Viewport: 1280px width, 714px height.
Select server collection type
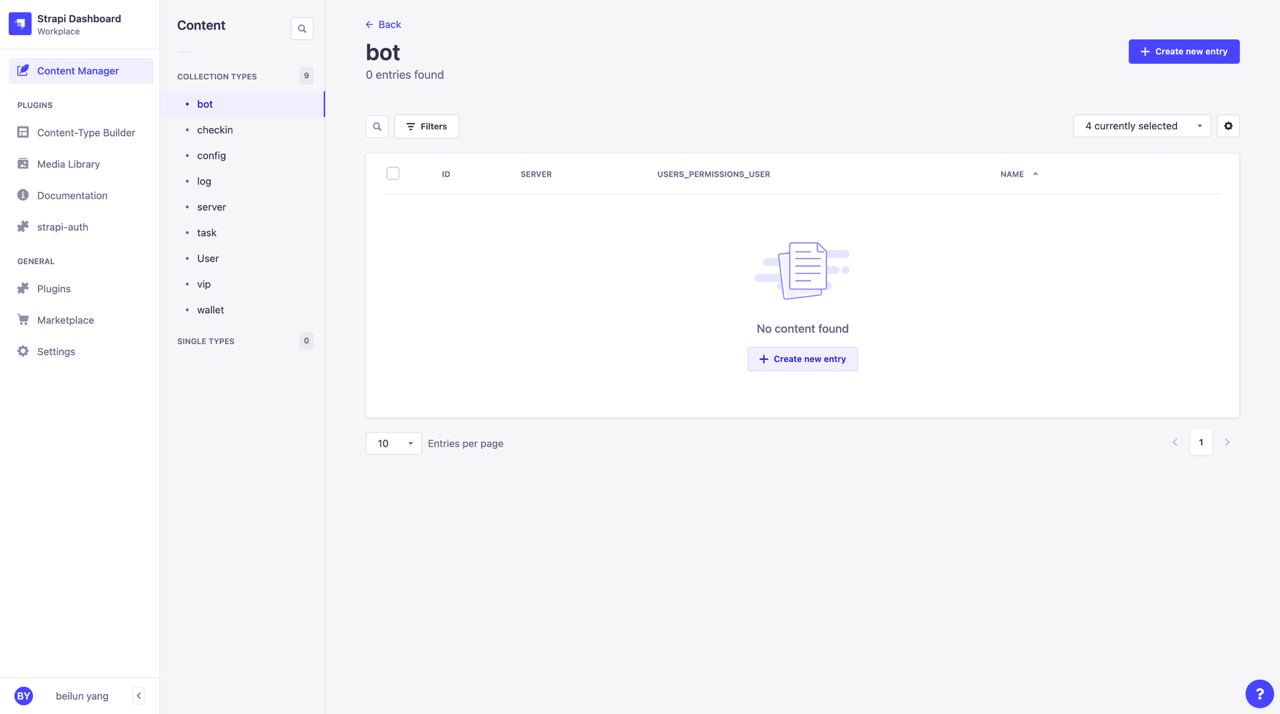pyautogui.click(x=243, y=207)
